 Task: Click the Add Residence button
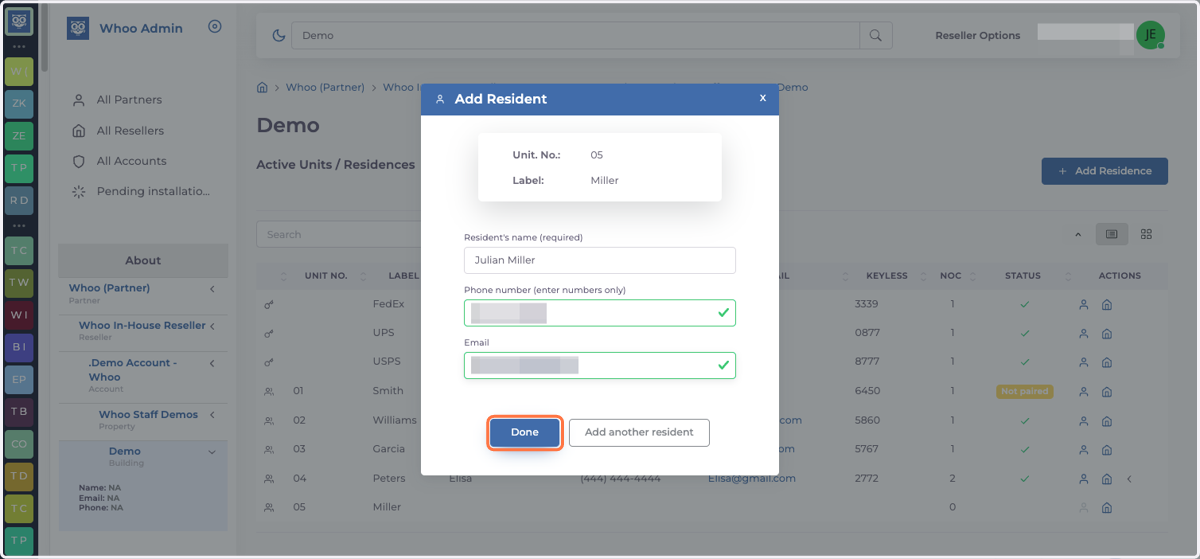click(1104, 171)
